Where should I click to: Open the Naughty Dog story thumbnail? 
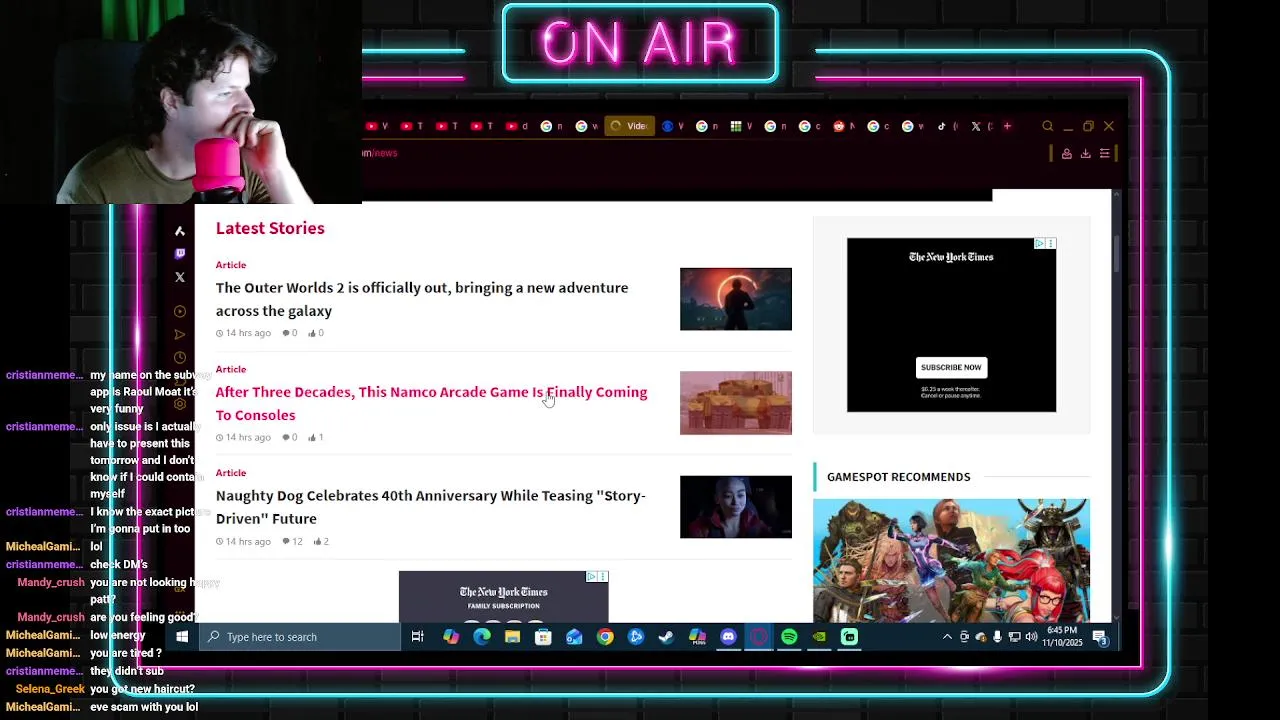[736, 507]
